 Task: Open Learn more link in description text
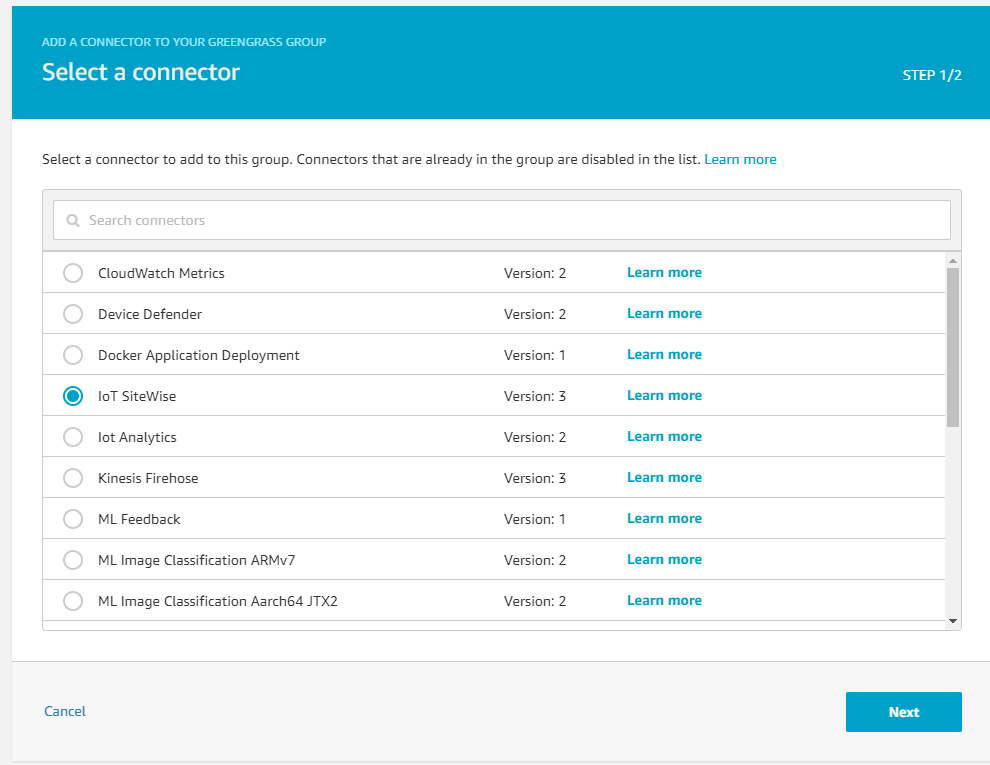click(740, 159)
